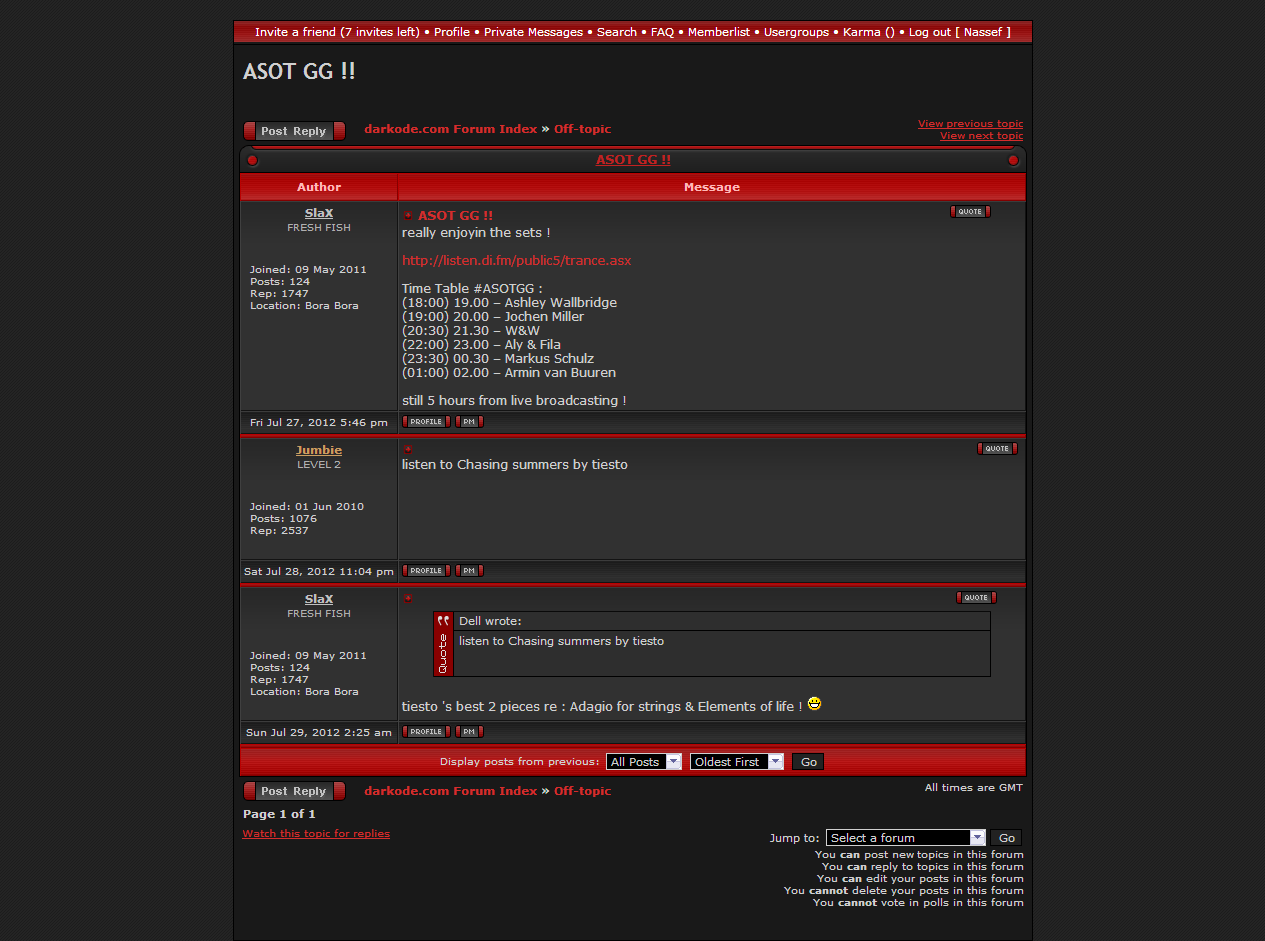
Task: Open the Select a forum dropdown
Action: pyautogui.click(x=905, y=838)
